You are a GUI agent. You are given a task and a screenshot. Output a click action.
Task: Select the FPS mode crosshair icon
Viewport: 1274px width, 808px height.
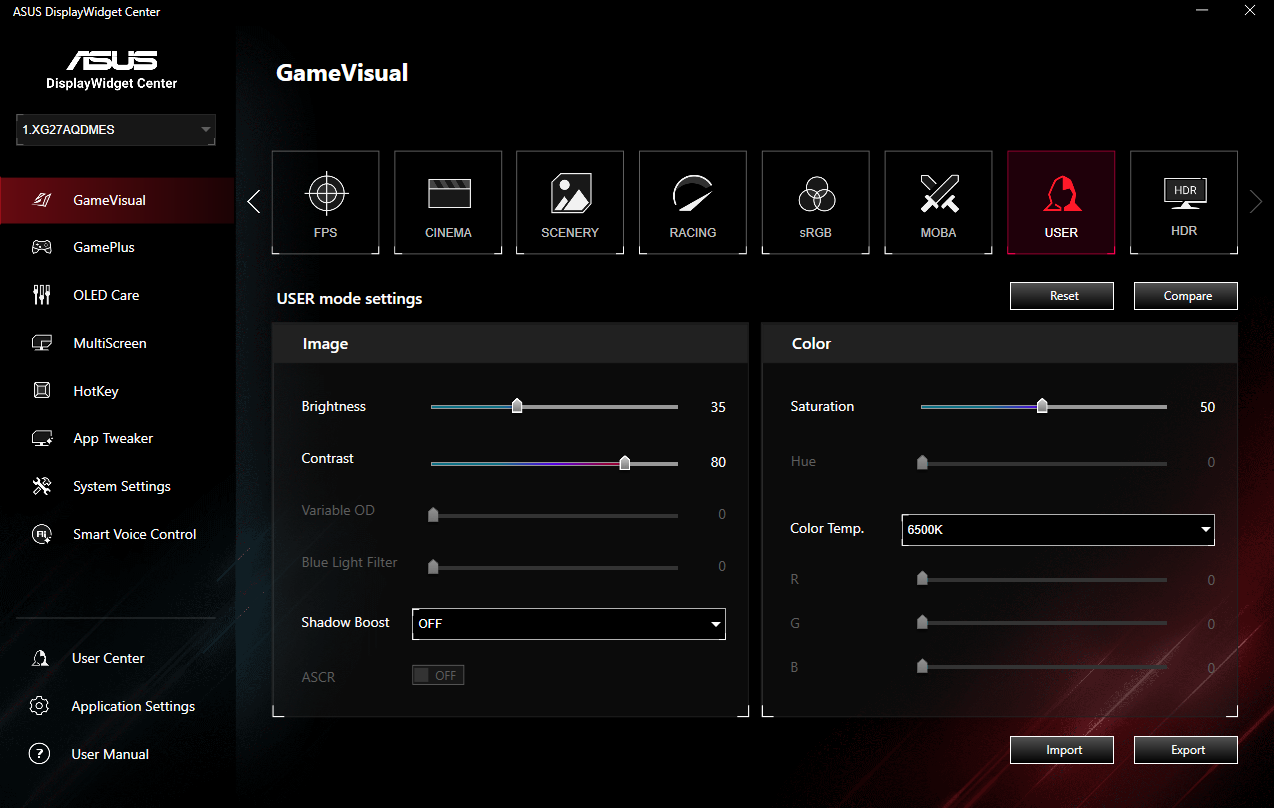(x=326, y=194)
